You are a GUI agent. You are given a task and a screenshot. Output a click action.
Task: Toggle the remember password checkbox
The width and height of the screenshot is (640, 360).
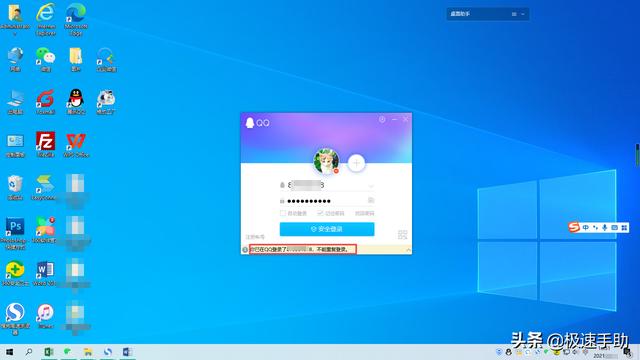320,213
